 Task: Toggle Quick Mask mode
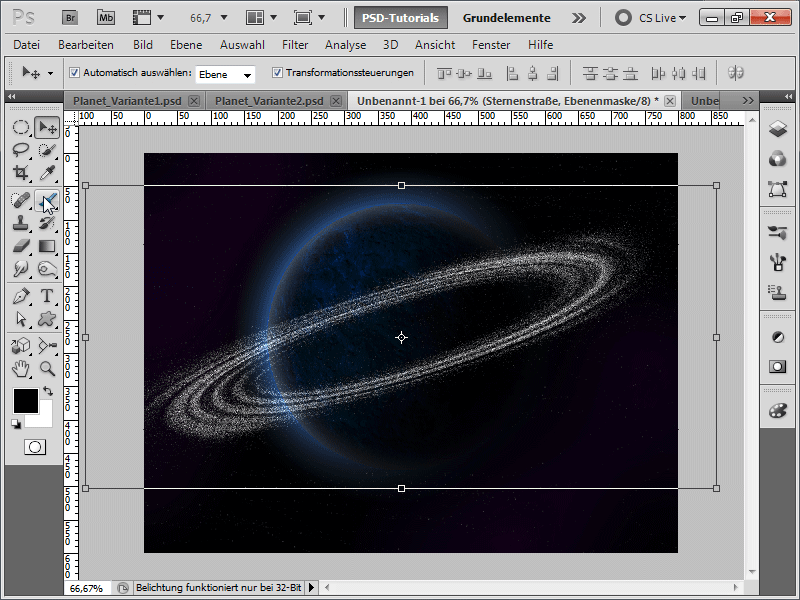click(x=35, y=447)
